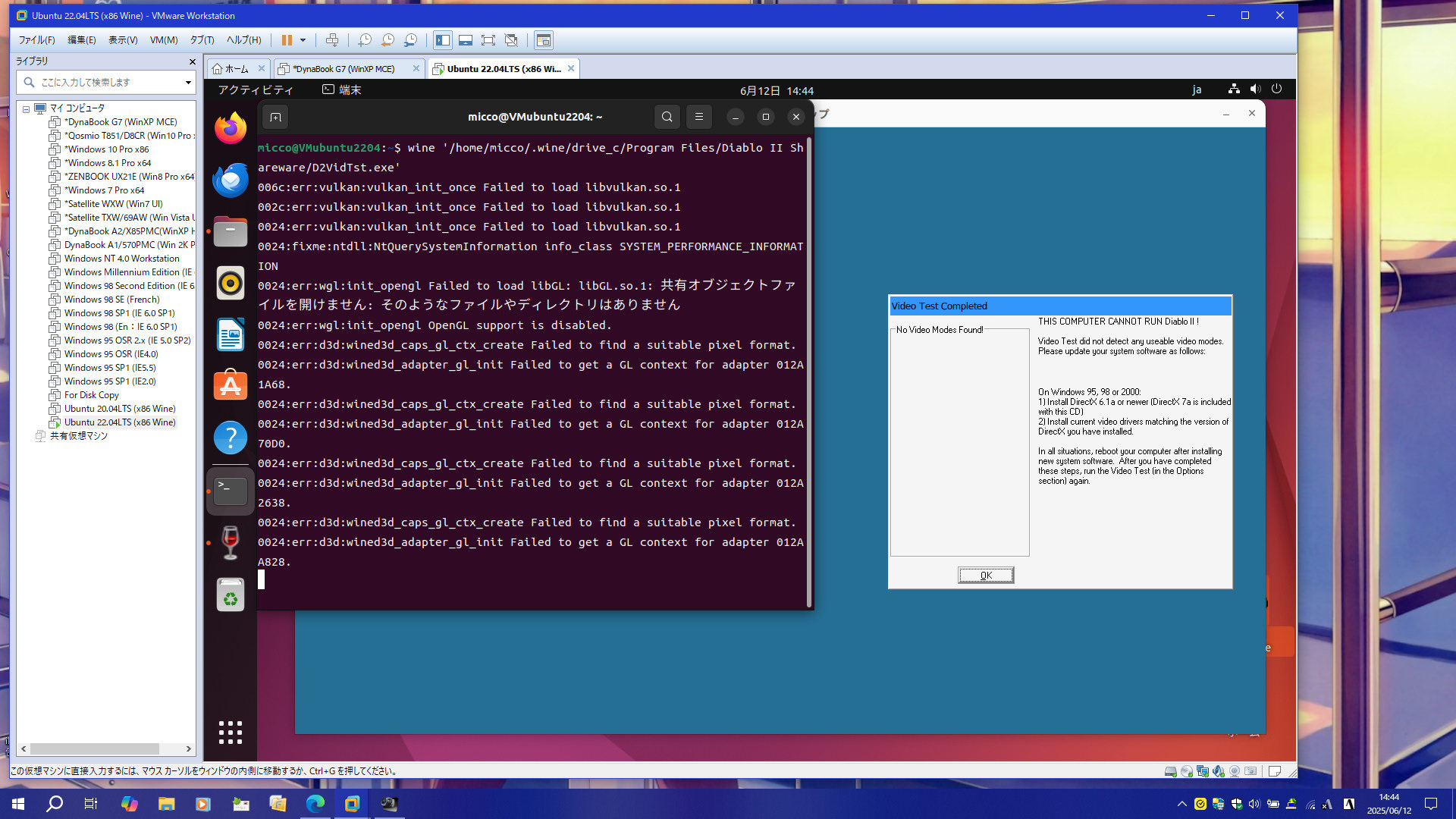Close the Ubuntu 22.04LTS VM tab
The image size is (1456, 819).
coord(571,68)
